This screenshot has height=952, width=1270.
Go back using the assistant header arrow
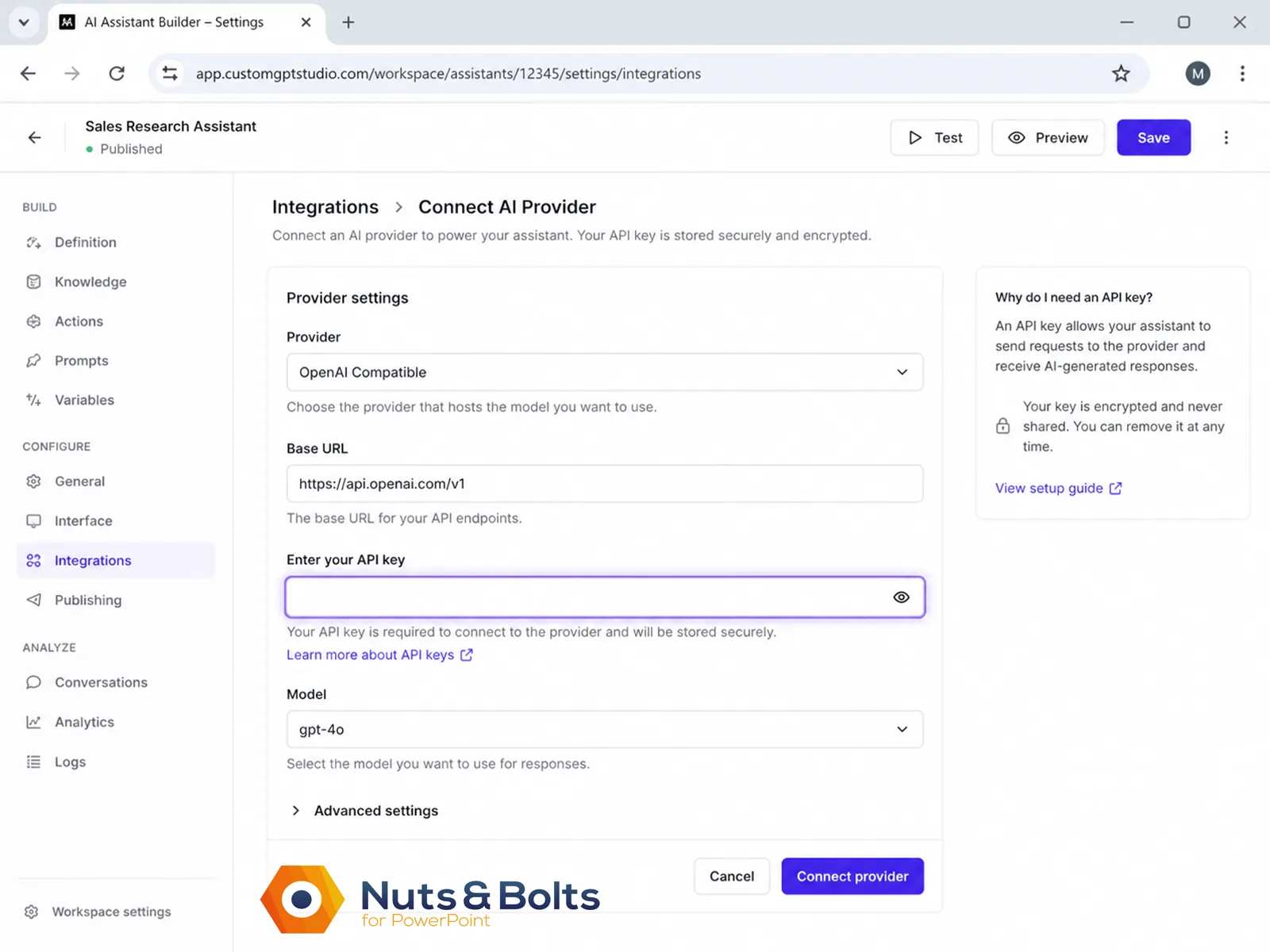tap(34, 137)
